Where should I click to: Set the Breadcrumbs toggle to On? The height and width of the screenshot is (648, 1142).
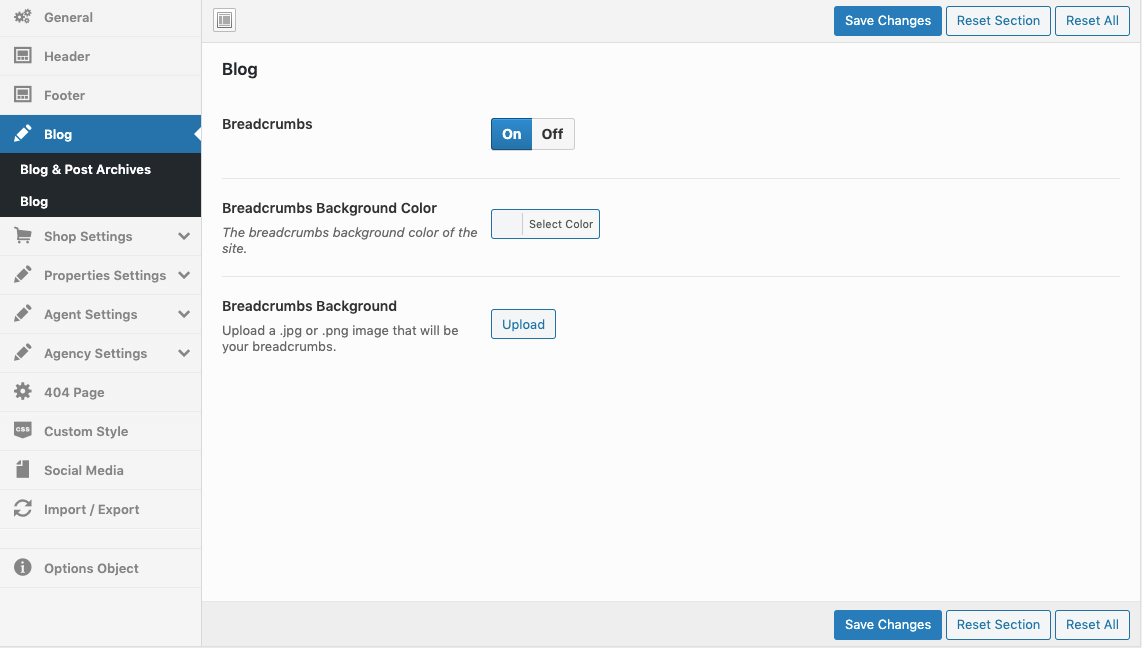click(x=511, y=133)
